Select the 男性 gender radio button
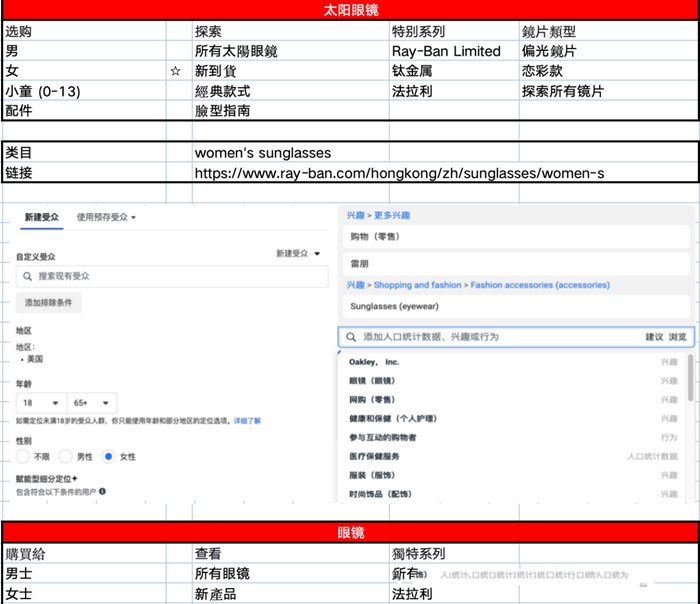This screenshot has width=700, height=604. [x=66, y=456]
